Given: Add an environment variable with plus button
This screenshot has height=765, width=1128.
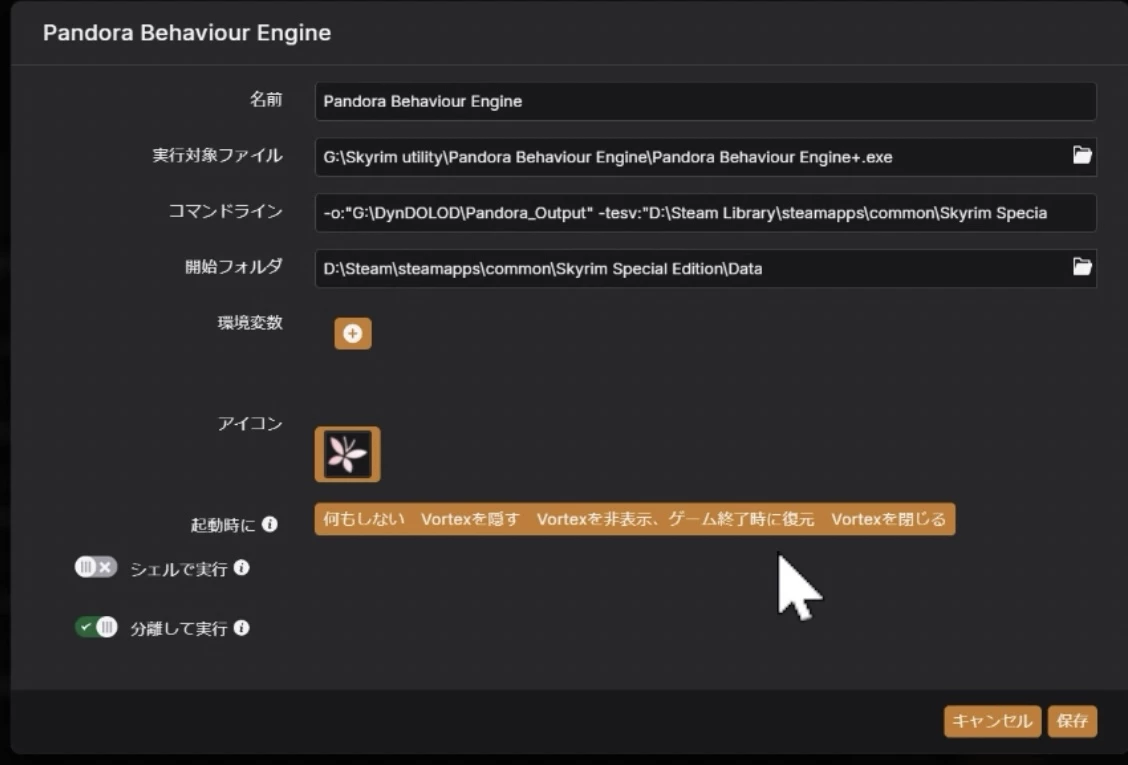Looking at the screenshot, I should [x=352, y=333].
